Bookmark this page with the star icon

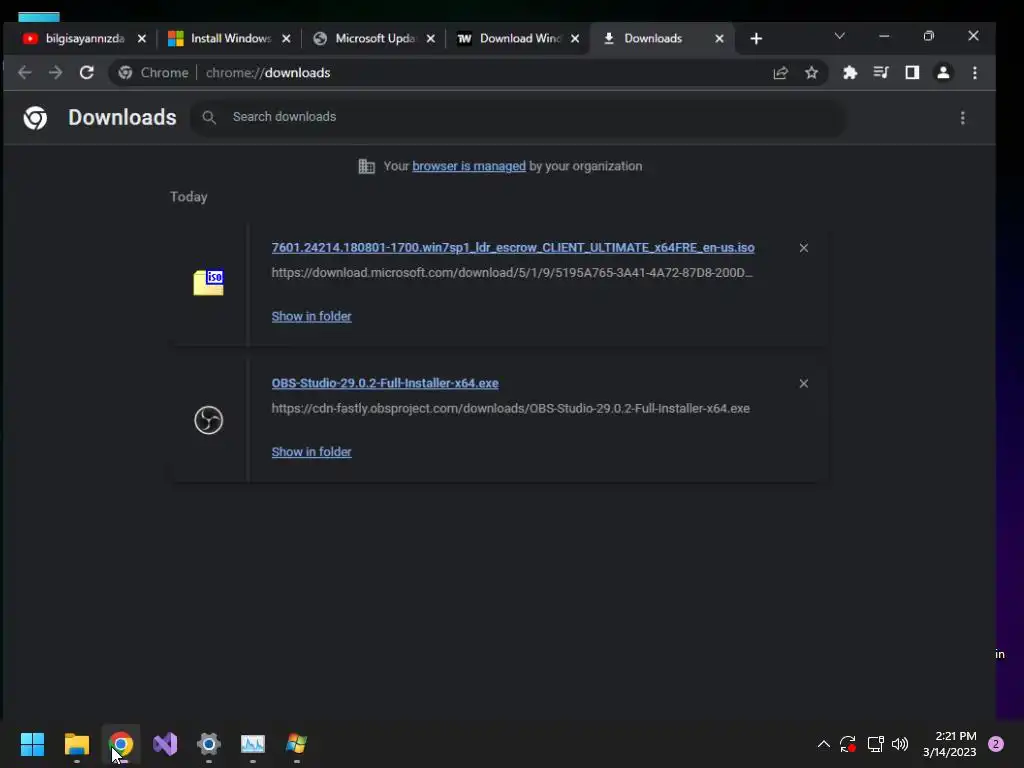[x=811, y=72]
